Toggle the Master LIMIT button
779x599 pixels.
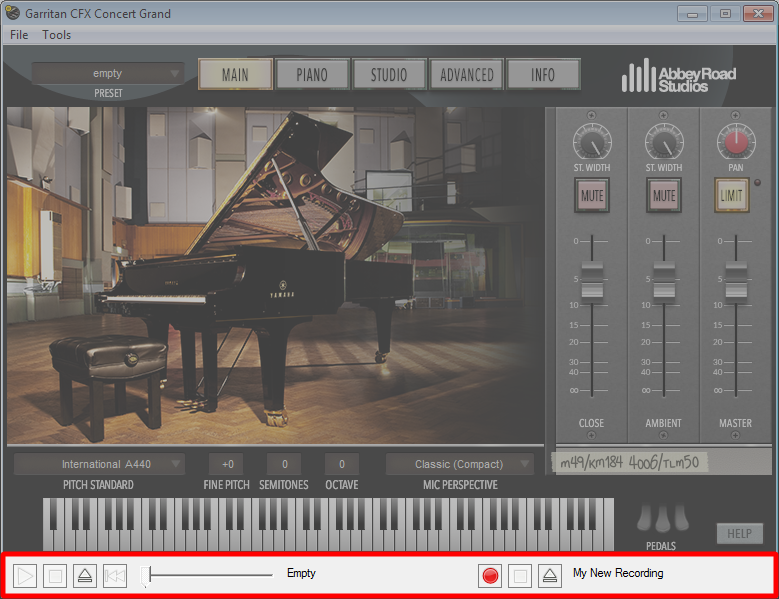(x=731, y=195)
